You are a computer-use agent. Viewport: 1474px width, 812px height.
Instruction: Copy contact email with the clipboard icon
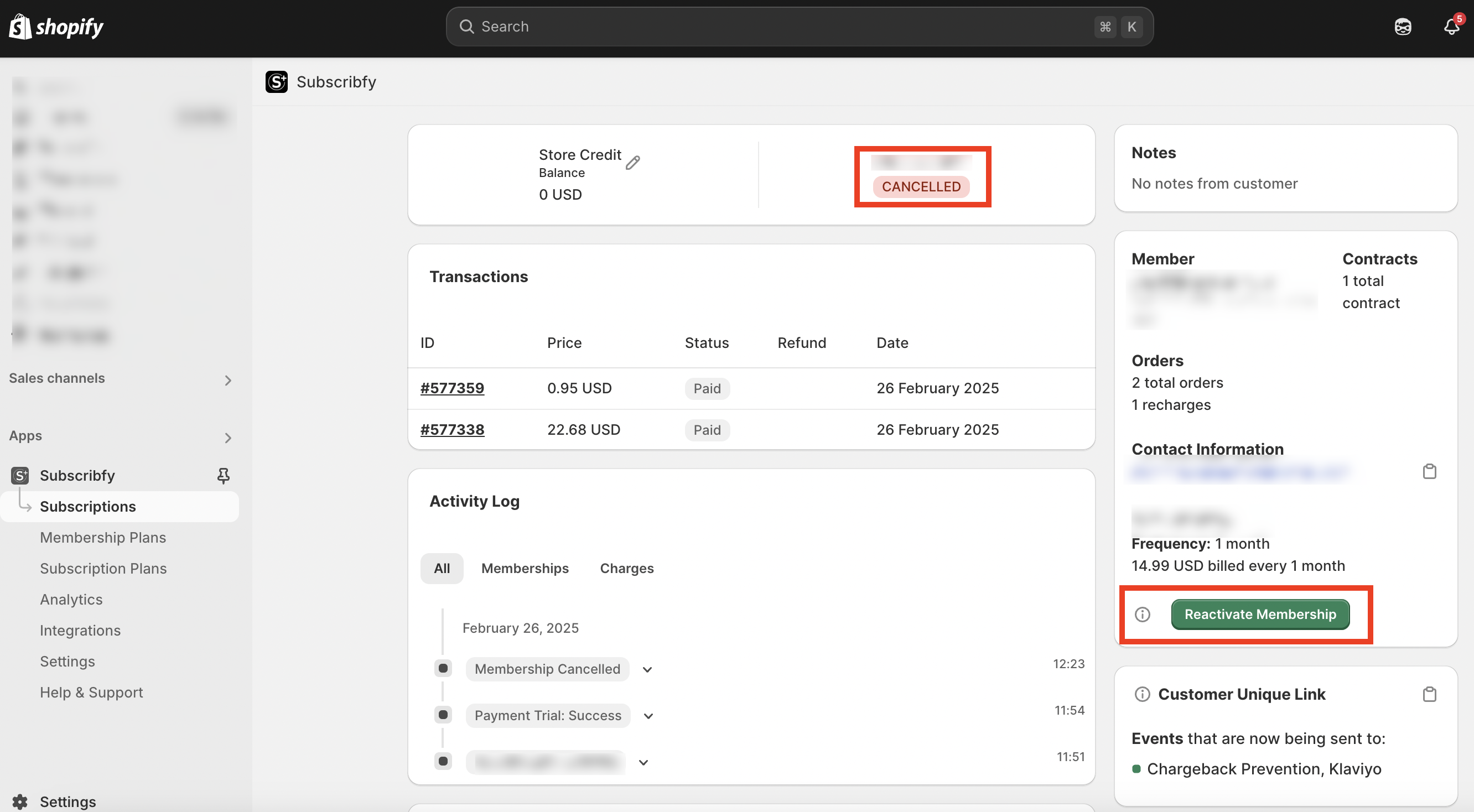pos(1429,471)
